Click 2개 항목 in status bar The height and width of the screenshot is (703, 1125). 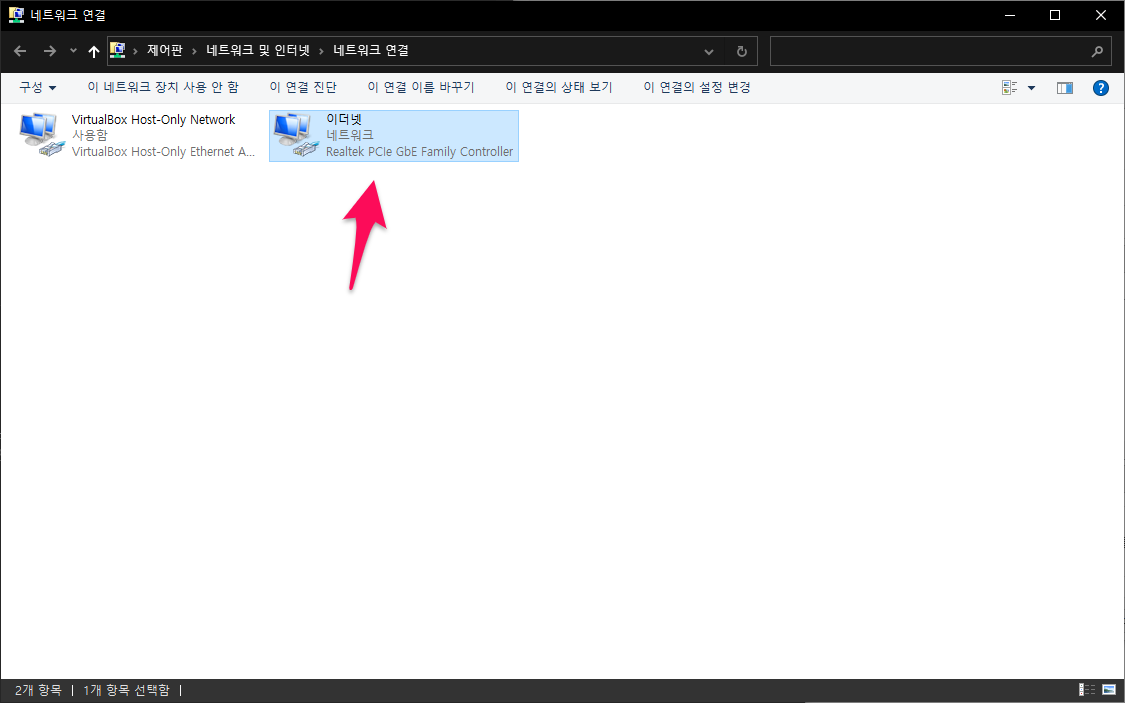[x=38, y=690]
